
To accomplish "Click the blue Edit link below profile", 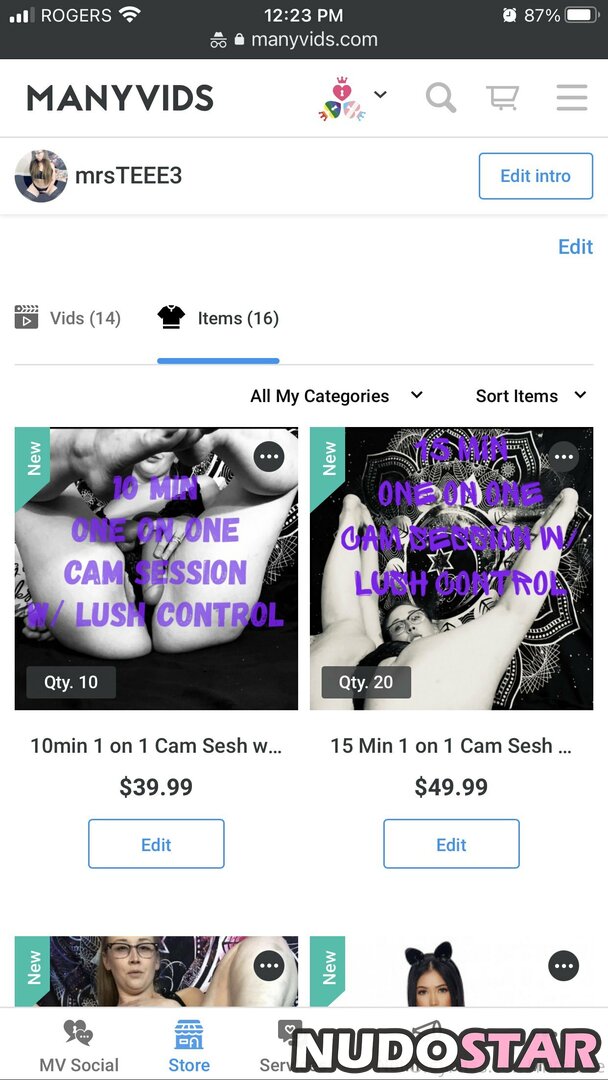I will point(575,247).
